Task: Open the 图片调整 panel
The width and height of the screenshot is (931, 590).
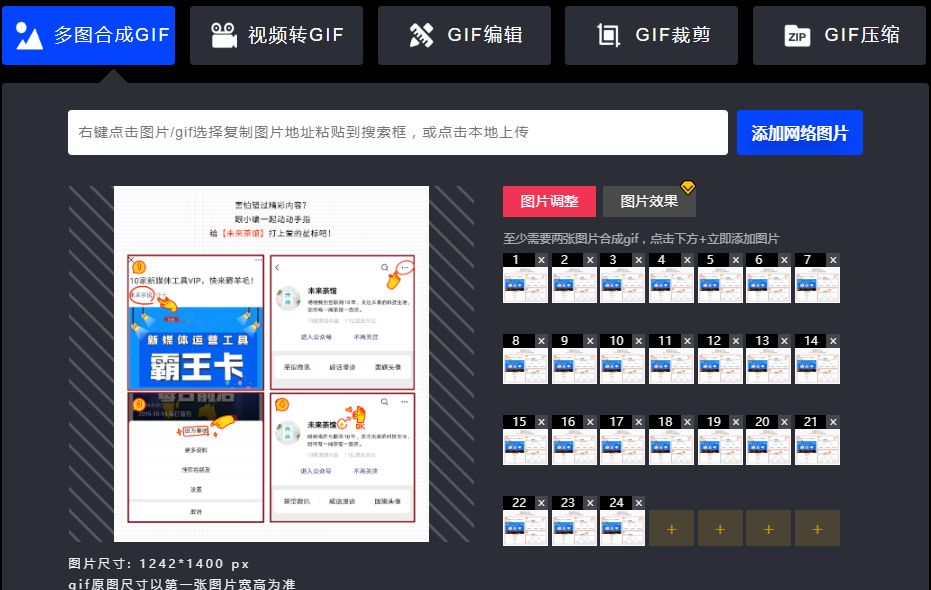Action: [549, 200]
